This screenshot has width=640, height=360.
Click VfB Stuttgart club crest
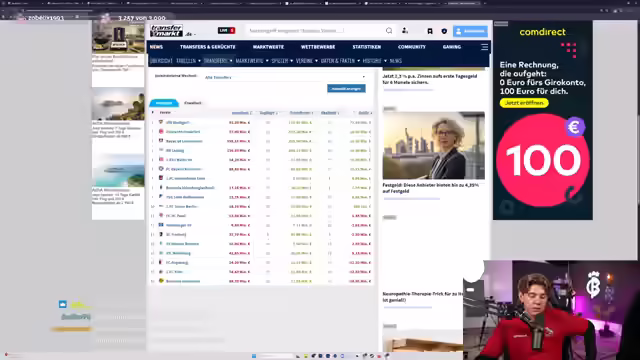point(161,122)
